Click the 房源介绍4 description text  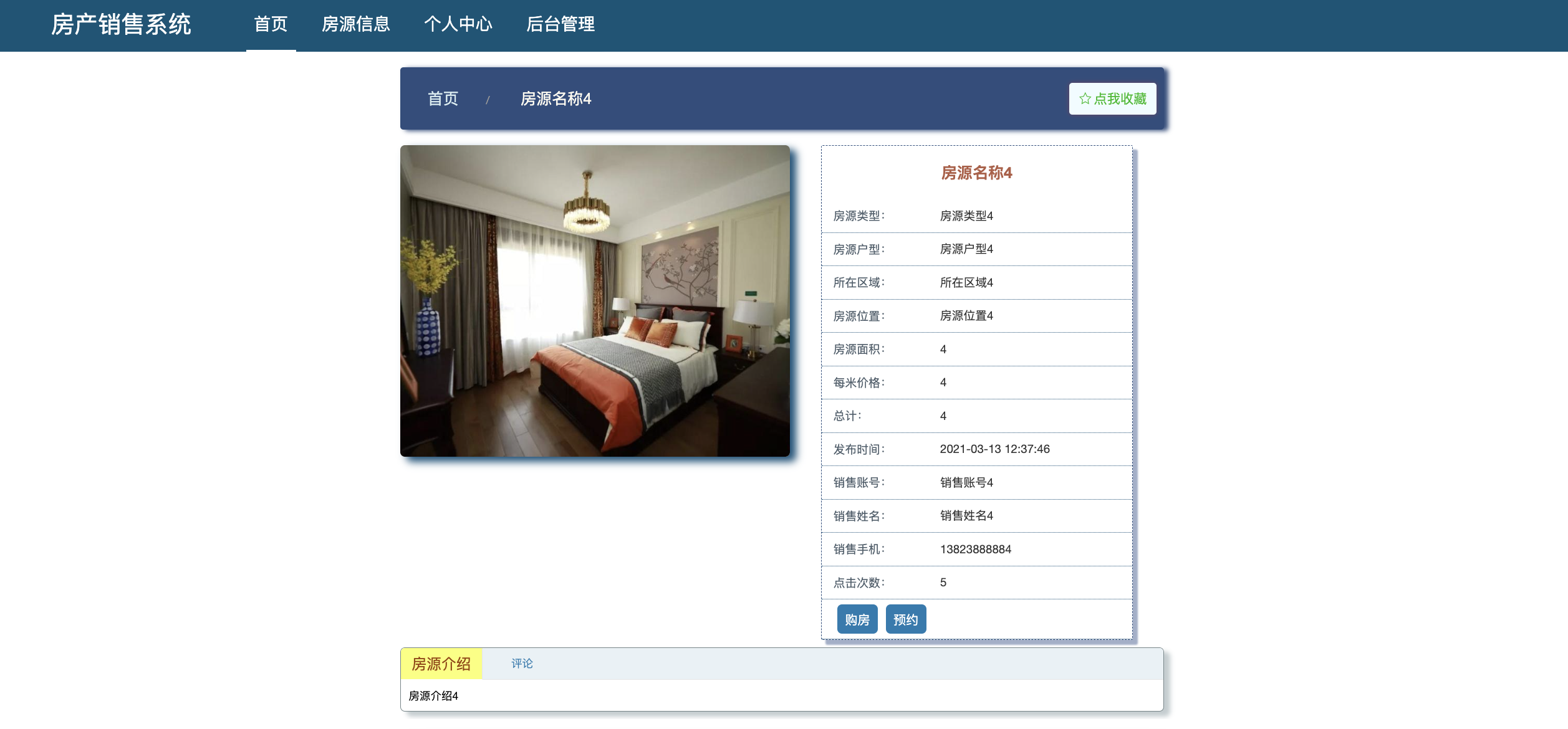point(433,696)
